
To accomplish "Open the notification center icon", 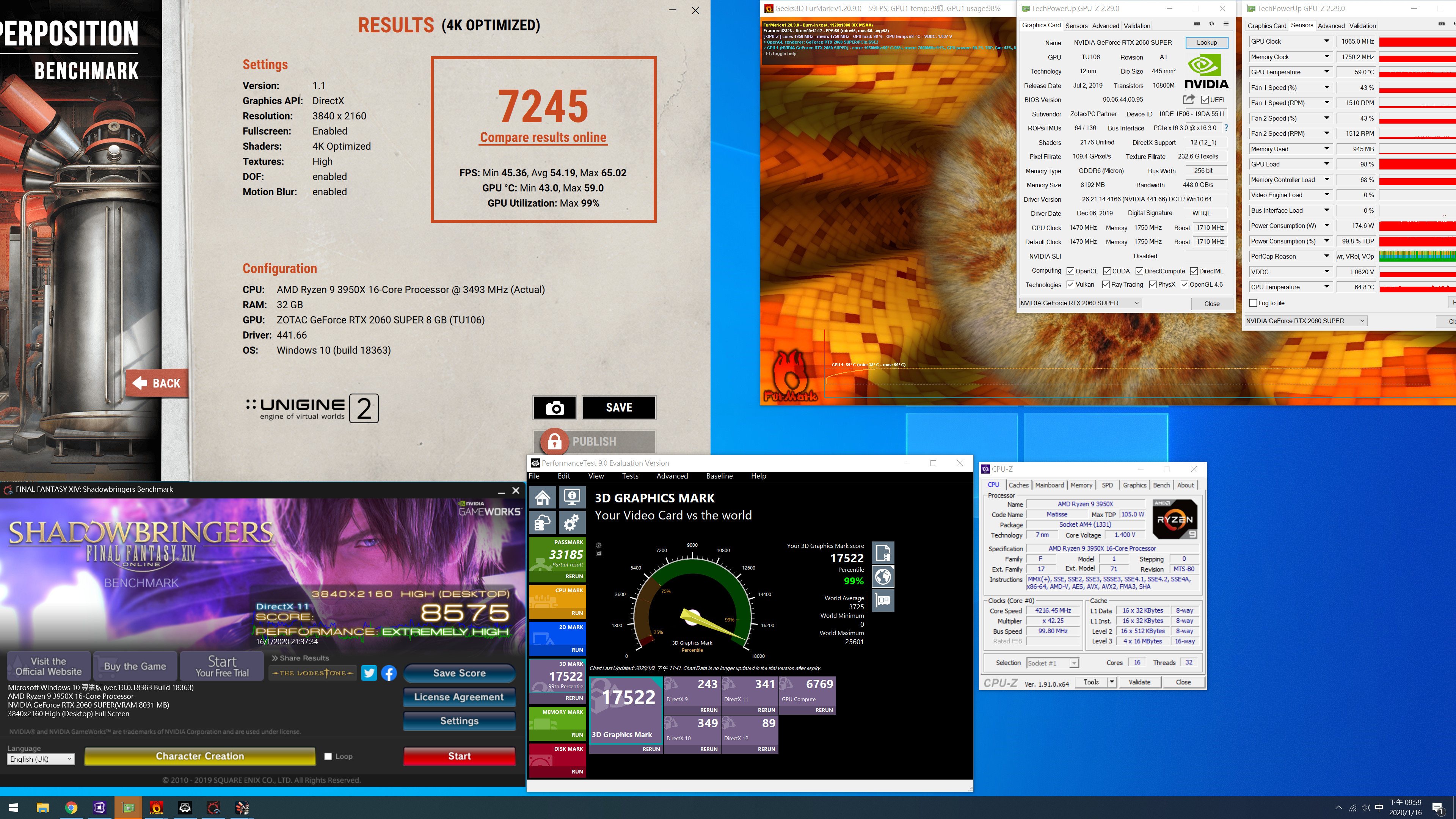I will tap(1438, 808).
